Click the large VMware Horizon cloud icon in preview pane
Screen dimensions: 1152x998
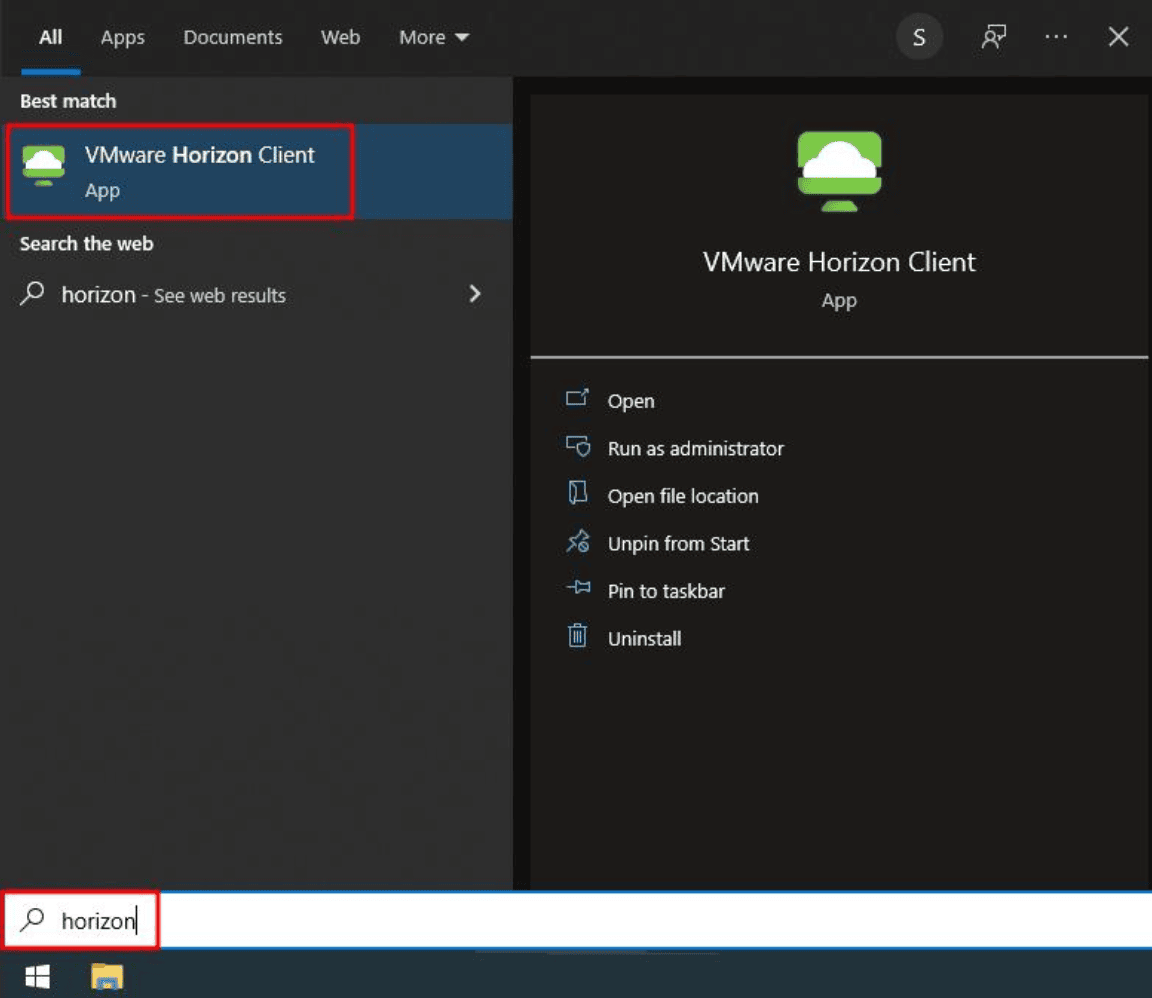[x=839, y=170]
